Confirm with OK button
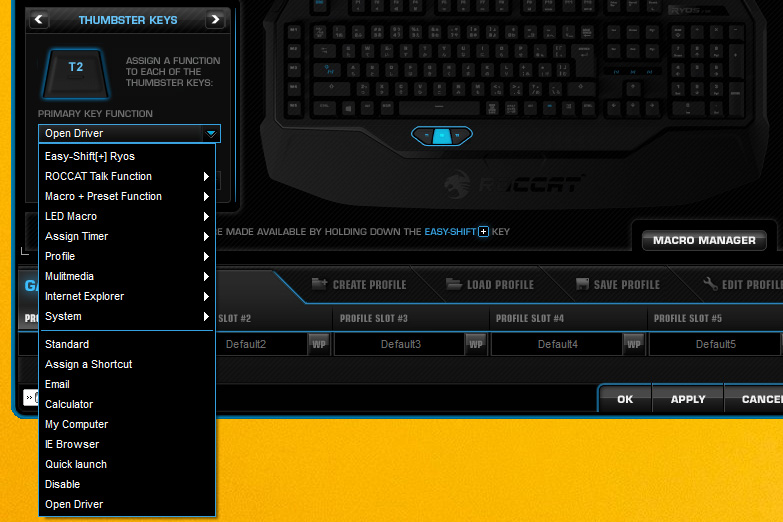 click(x=625, y=399)
